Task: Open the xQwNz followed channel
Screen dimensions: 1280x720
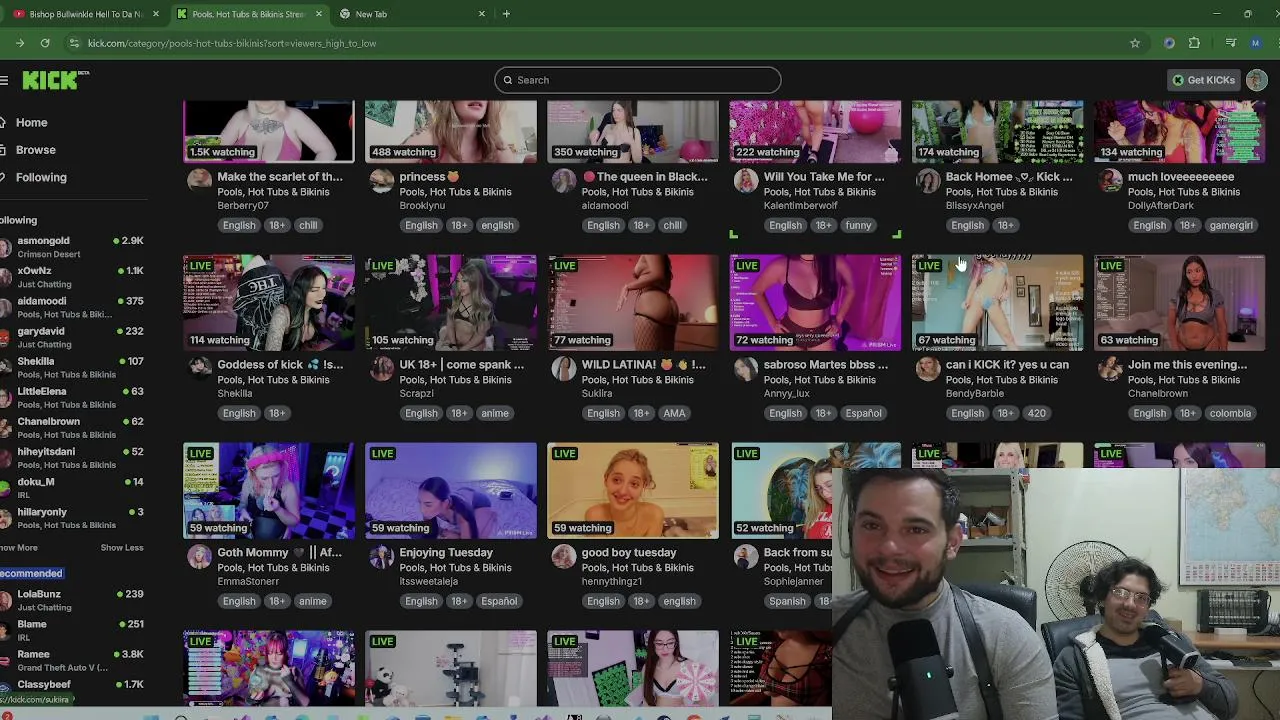Action: tap(72, 277)
